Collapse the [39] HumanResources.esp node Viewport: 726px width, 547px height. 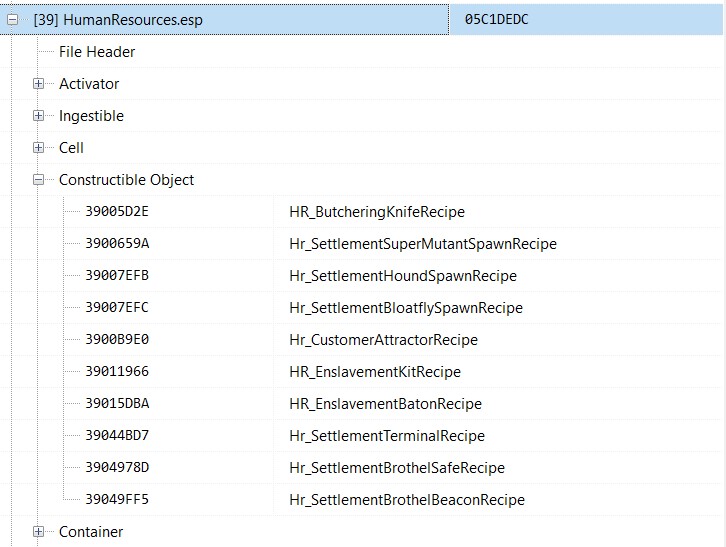[13, 20]
